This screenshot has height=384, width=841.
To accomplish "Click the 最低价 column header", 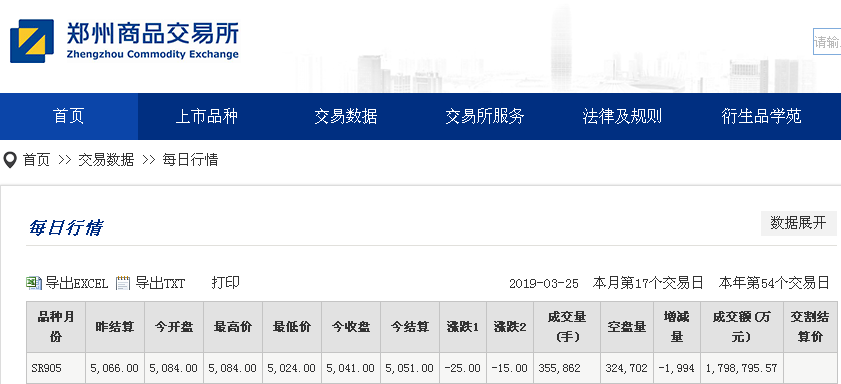I will coord(292,327).
